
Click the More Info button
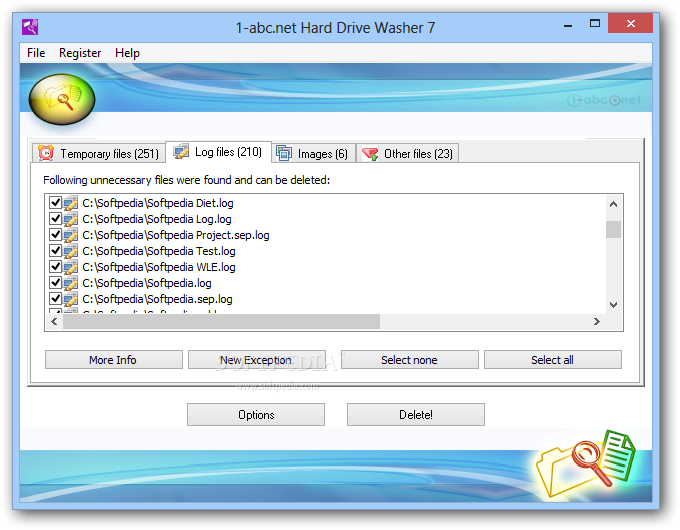point(114,360)
